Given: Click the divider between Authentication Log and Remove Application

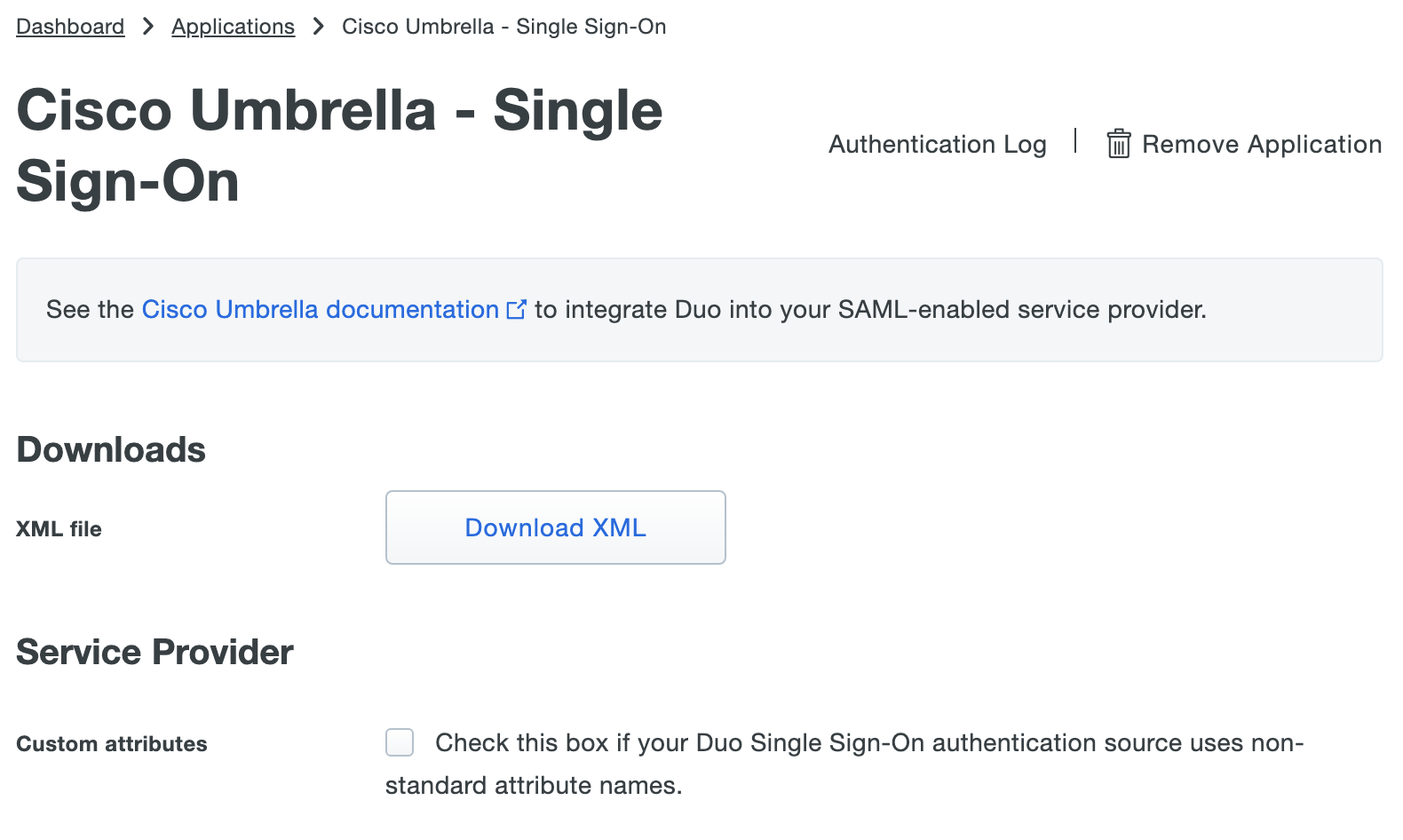Looking at the screenshot, I should 1075,143.
